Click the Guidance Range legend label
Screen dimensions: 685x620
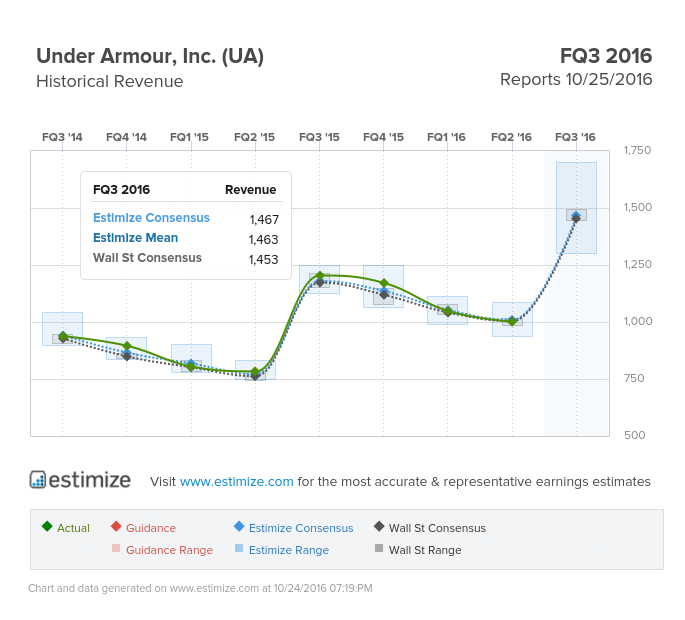coord(170,550)
